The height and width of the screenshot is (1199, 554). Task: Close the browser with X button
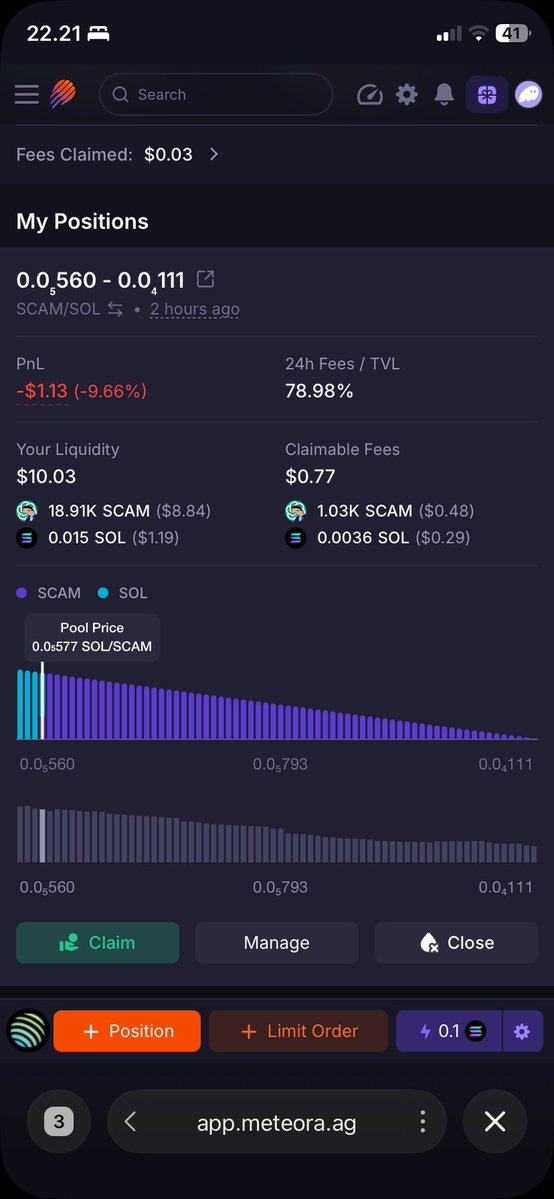495,1122
